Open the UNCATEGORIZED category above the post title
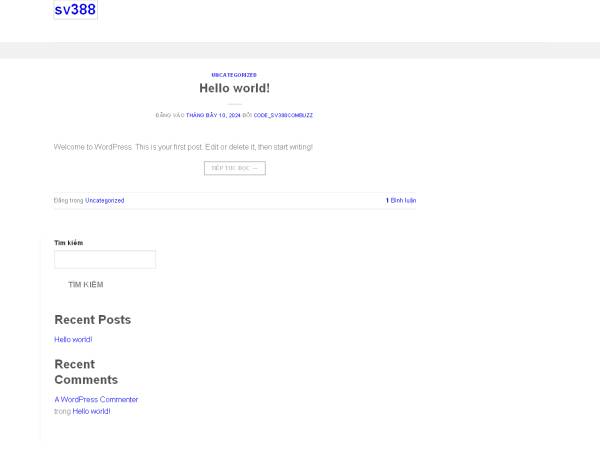 234,75
